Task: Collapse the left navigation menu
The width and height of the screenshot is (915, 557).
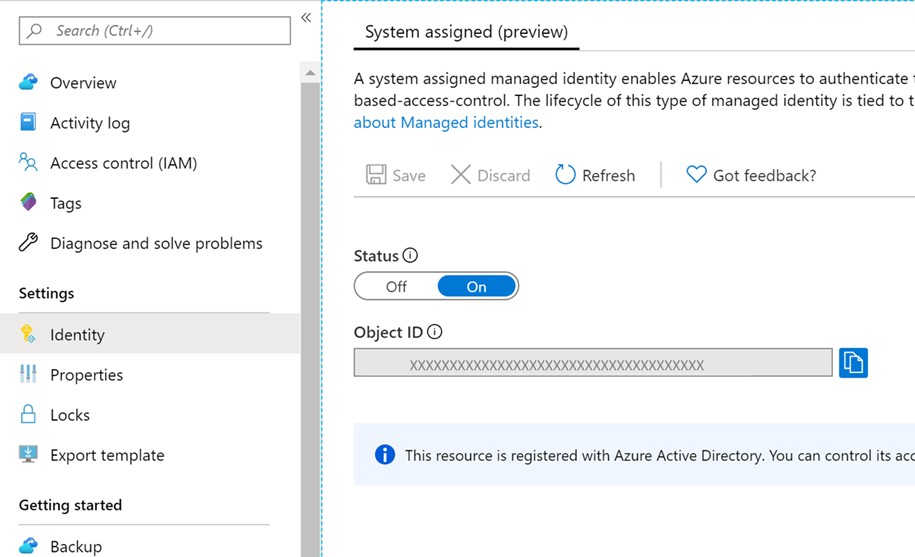Action: [306, 17]
